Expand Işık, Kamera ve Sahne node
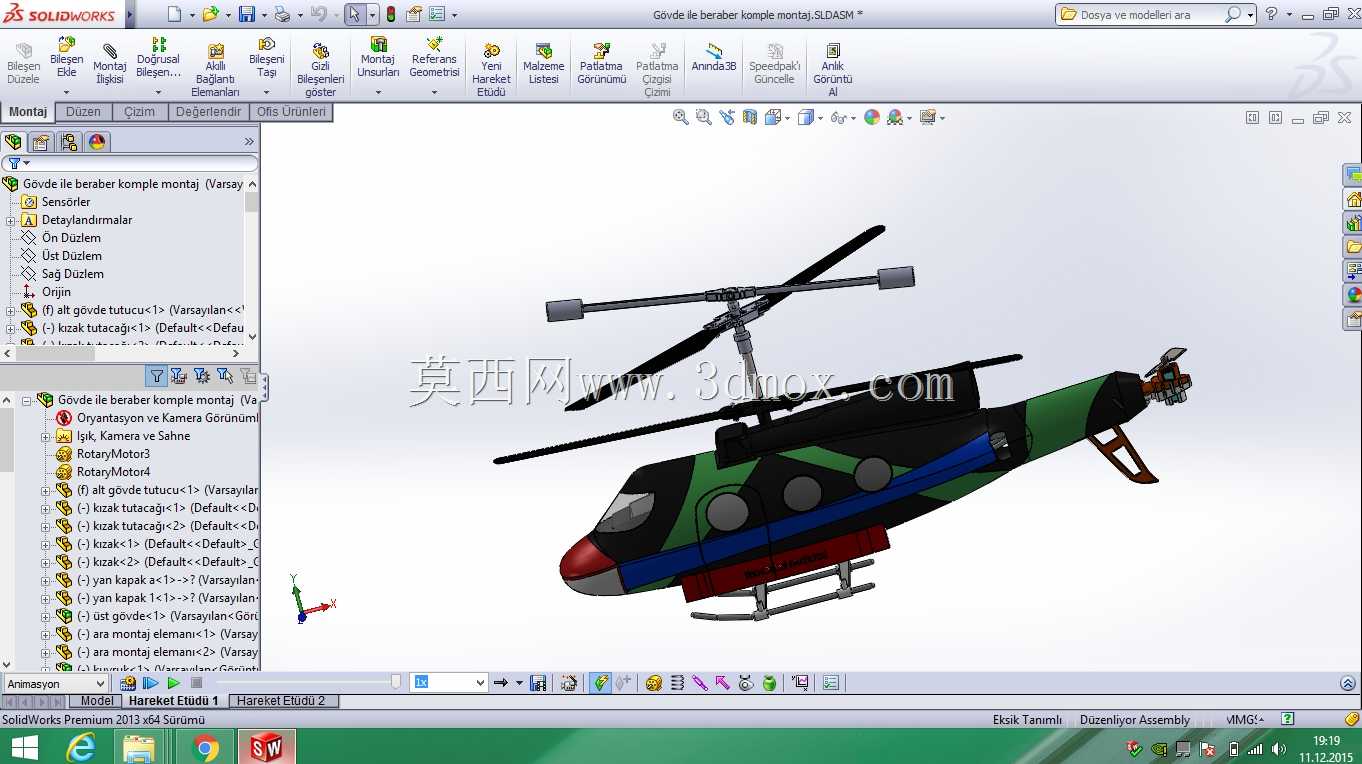The image size is (1362, 764). tap(45, 436)
